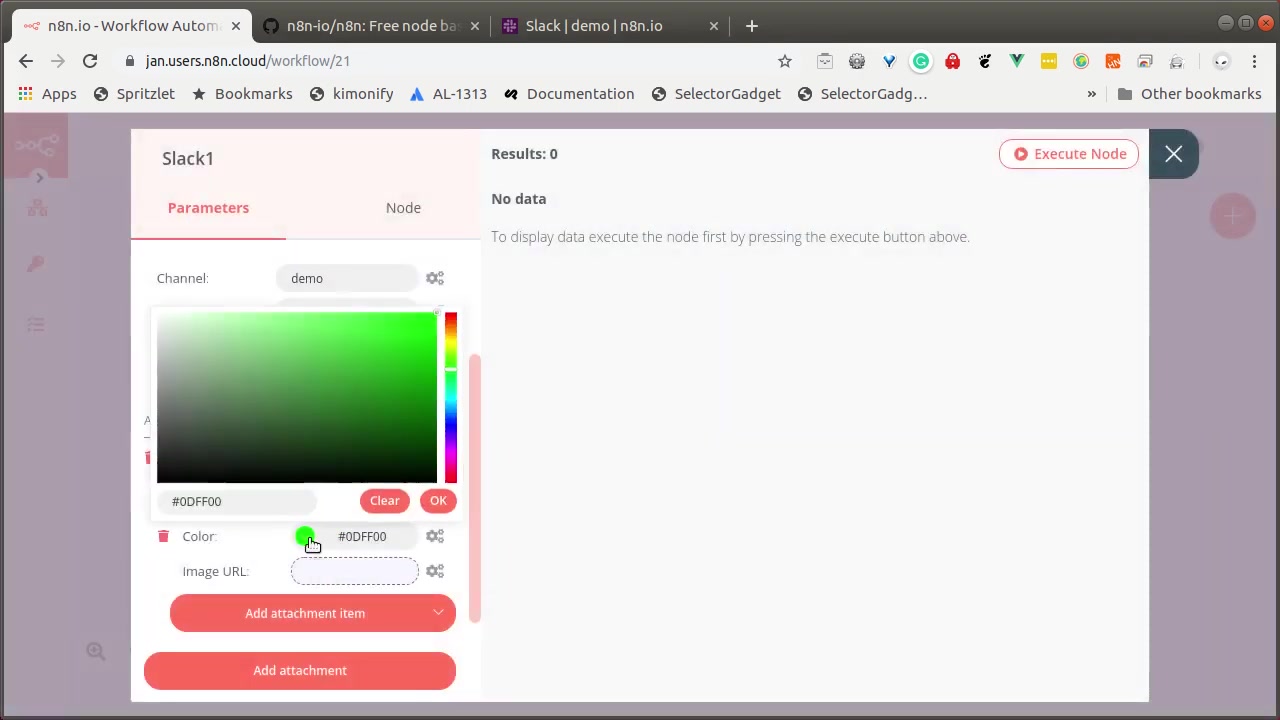
Task: Click the red lock extension icon
Action: [x=953, y=61]
